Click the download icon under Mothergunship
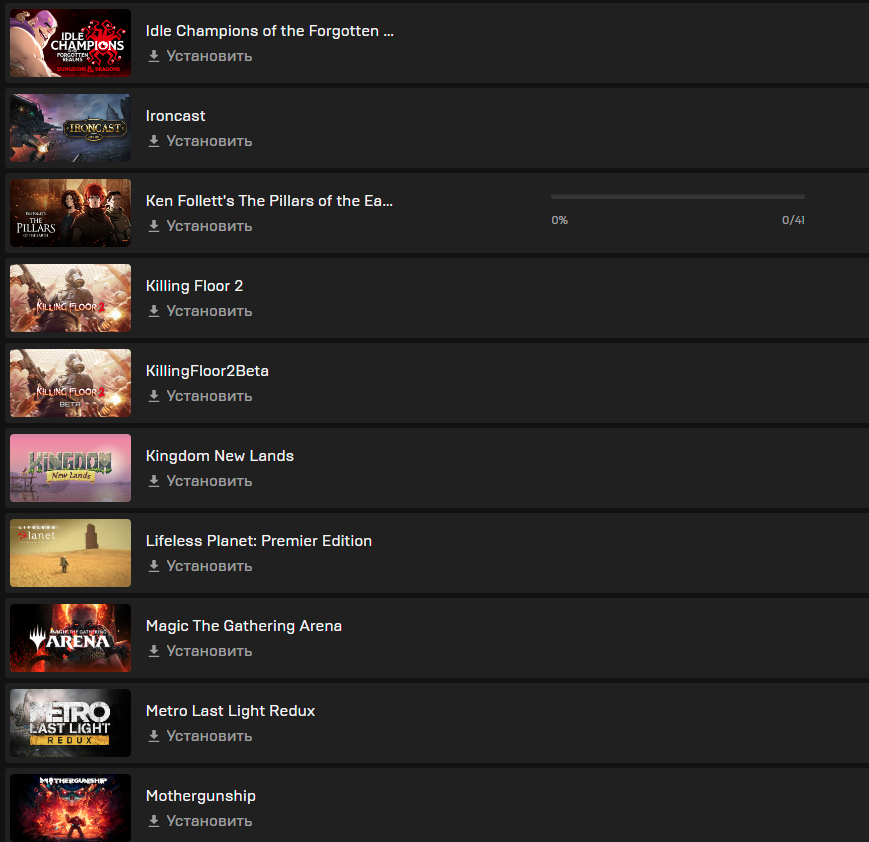869x842 pixels. click(154, 821)
